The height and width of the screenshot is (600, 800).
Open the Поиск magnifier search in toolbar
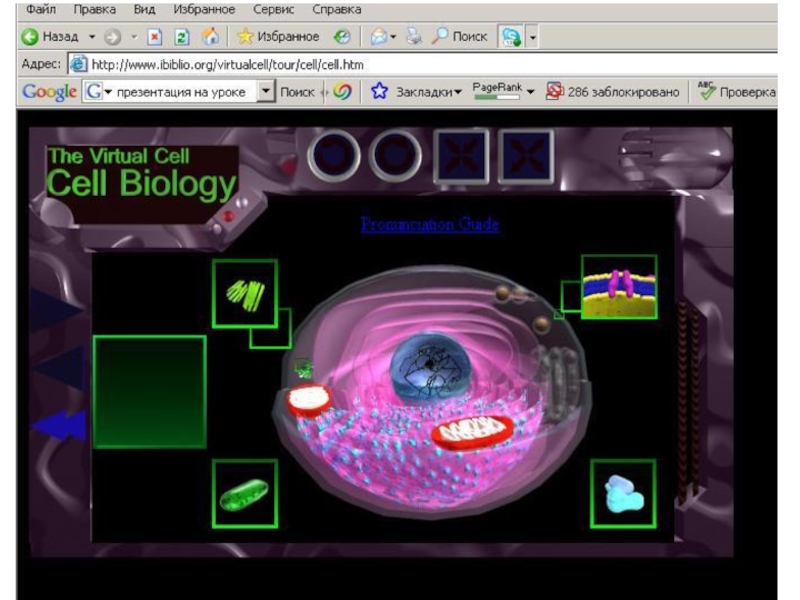click(459, 36)
